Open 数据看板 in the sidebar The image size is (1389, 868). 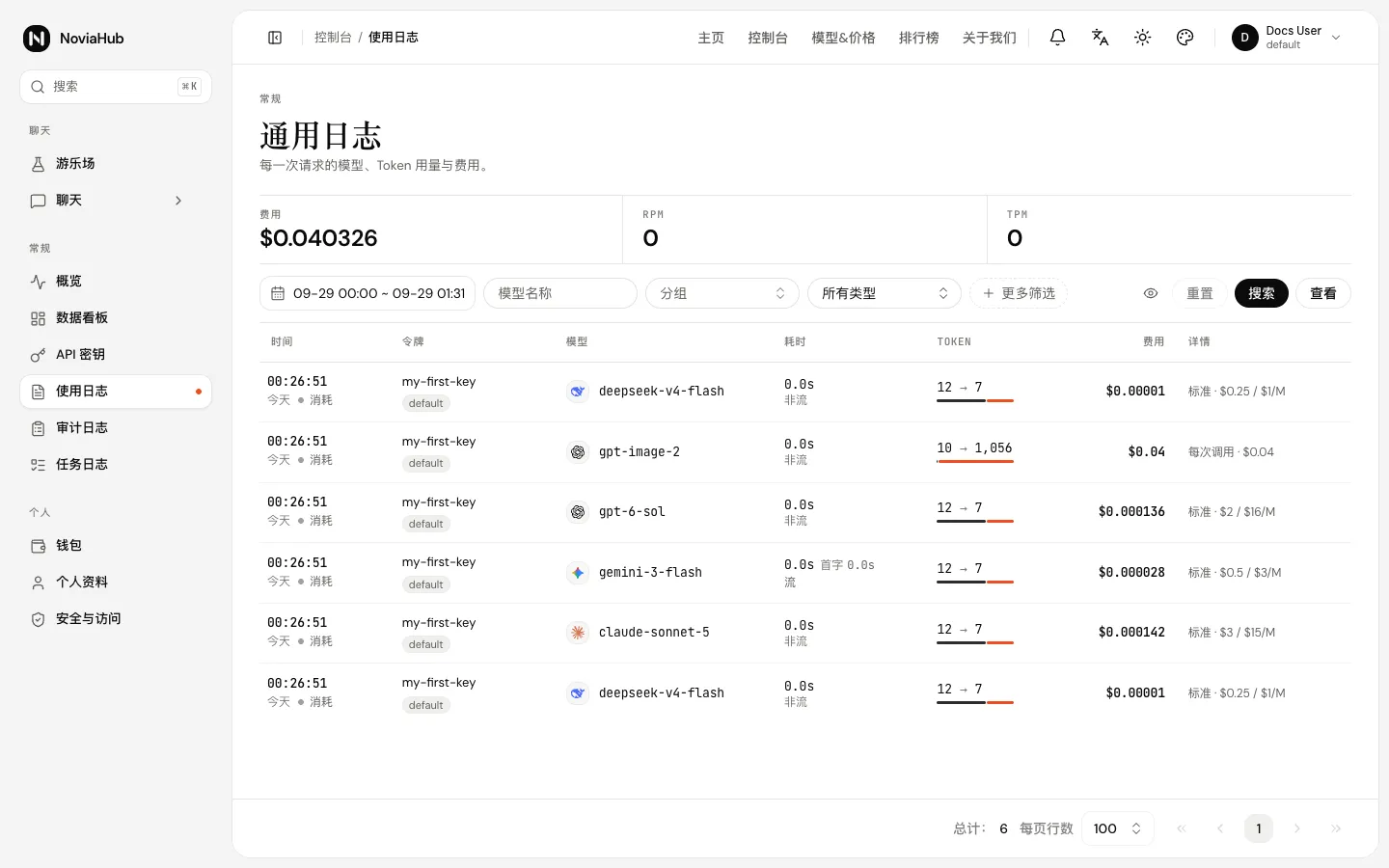[x=116, y=318]
